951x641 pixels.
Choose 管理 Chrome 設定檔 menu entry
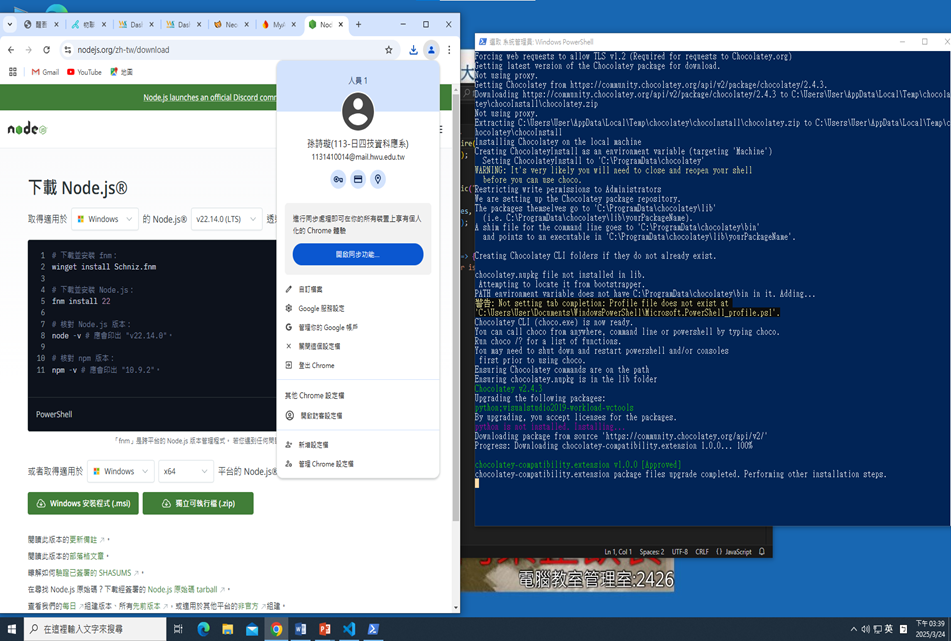pyautogui.click(x=326, y=464)
